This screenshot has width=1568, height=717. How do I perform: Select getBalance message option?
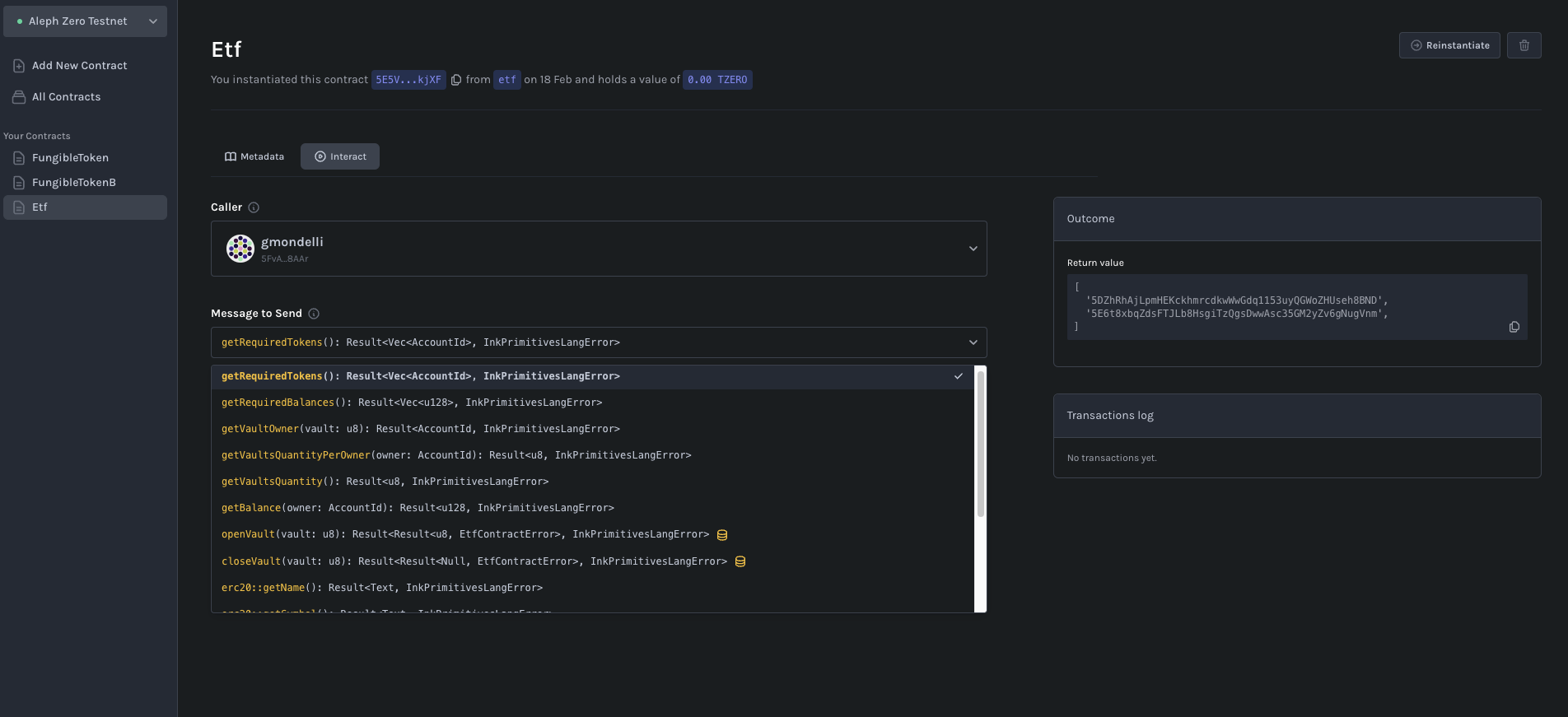593,508
